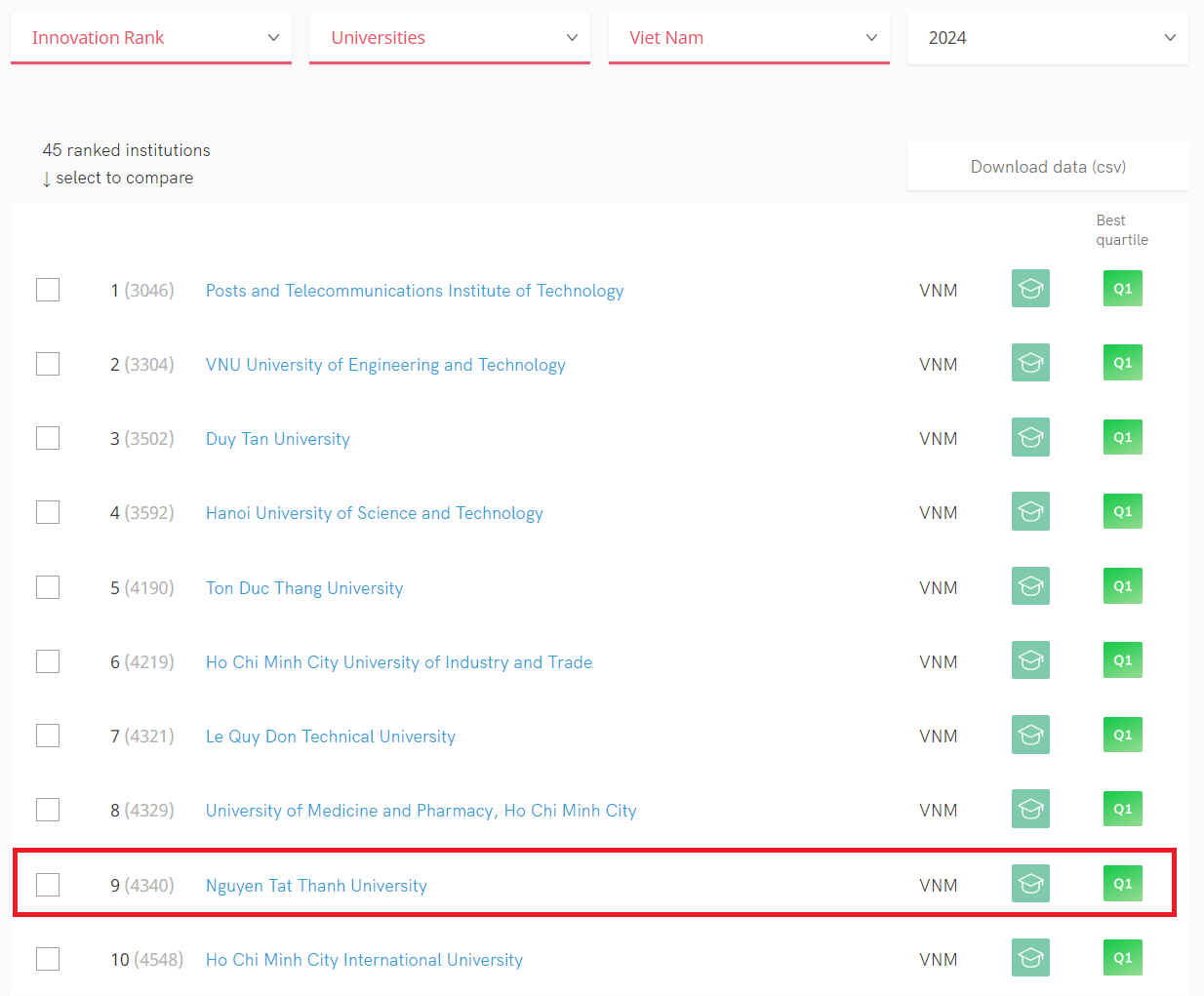Click the graduation cap icon for Duy Tan University
The height and width of the screenshot is (996, 1204).
pos(1030,437)
